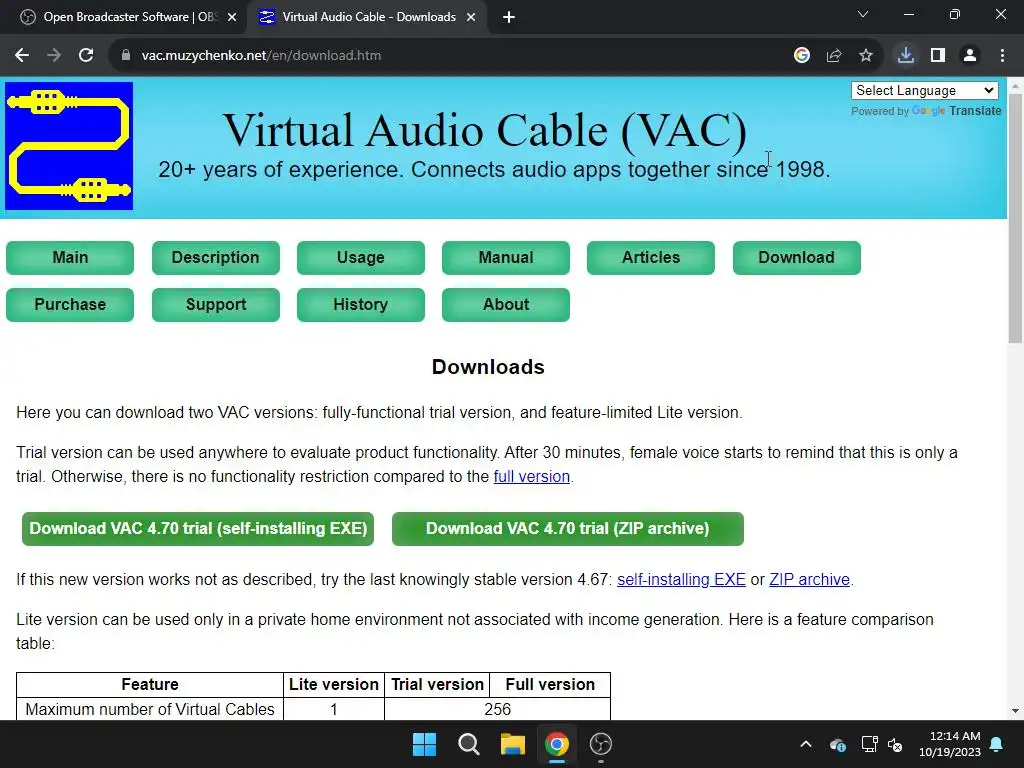Click the Download navigation button
This screenshot has width=1024, height=768.
[797, 257]
